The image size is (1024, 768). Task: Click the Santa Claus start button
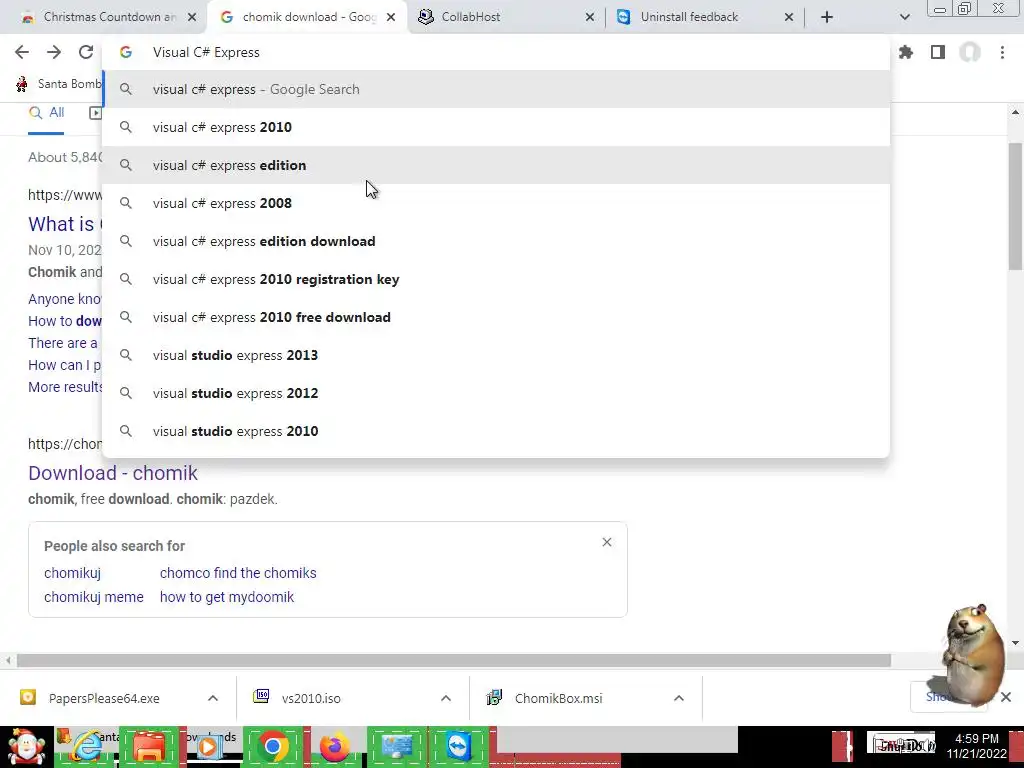point(26,747)
